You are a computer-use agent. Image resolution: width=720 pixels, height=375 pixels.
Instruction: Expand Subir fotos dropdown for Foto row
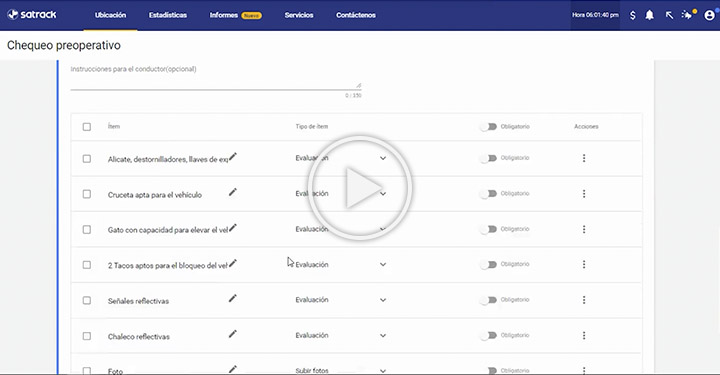(x=383, y=370)
